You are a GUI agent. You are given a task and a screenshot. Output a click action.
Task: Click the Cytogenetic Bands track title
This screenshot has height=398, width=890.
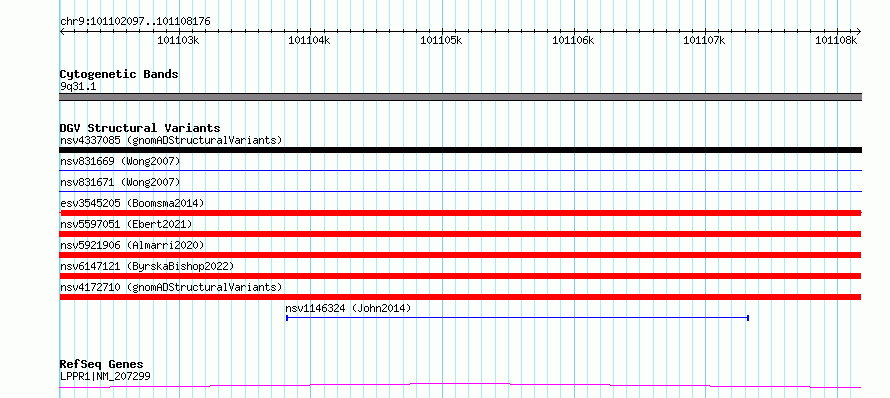point(119,74)
